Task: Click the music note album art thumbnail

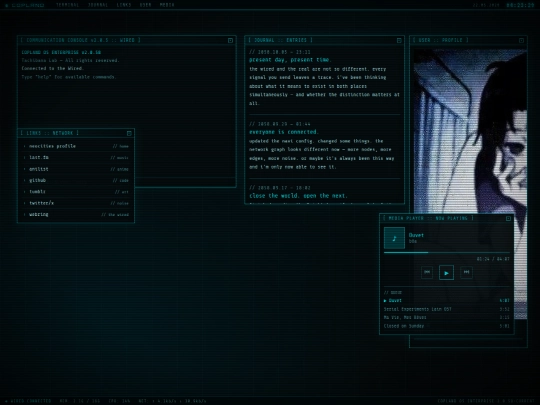Action: 394,238
